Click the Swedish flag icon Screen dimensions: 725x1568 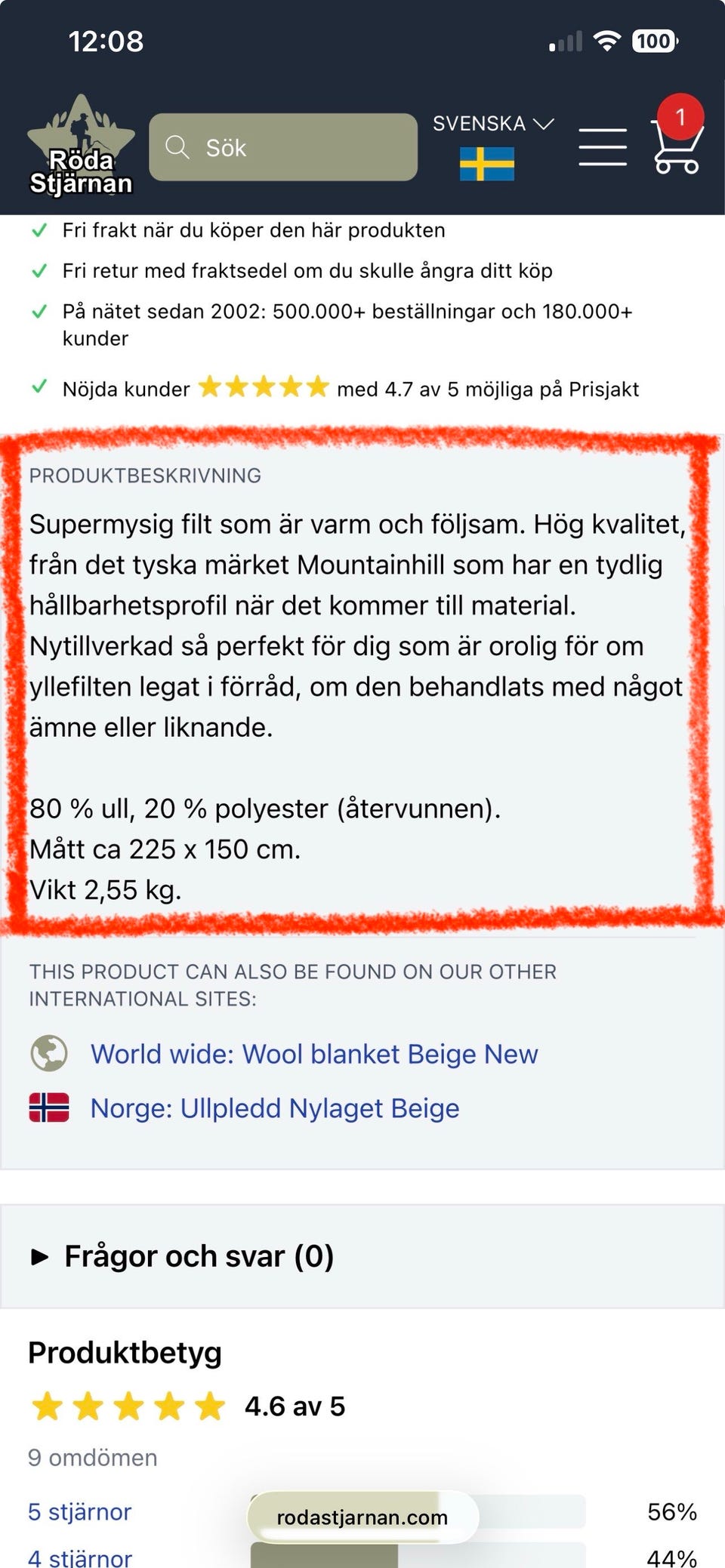click(x=487, y=164)
